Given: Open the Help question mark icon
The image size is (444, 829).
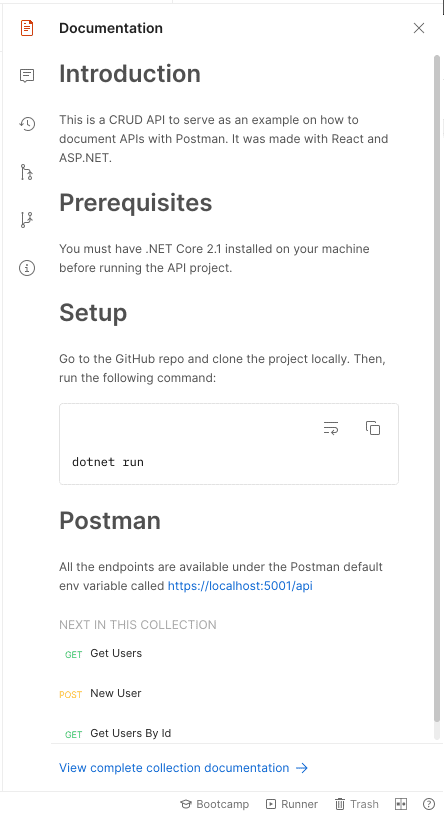Looking at the screenshot, I should (429, 804).
